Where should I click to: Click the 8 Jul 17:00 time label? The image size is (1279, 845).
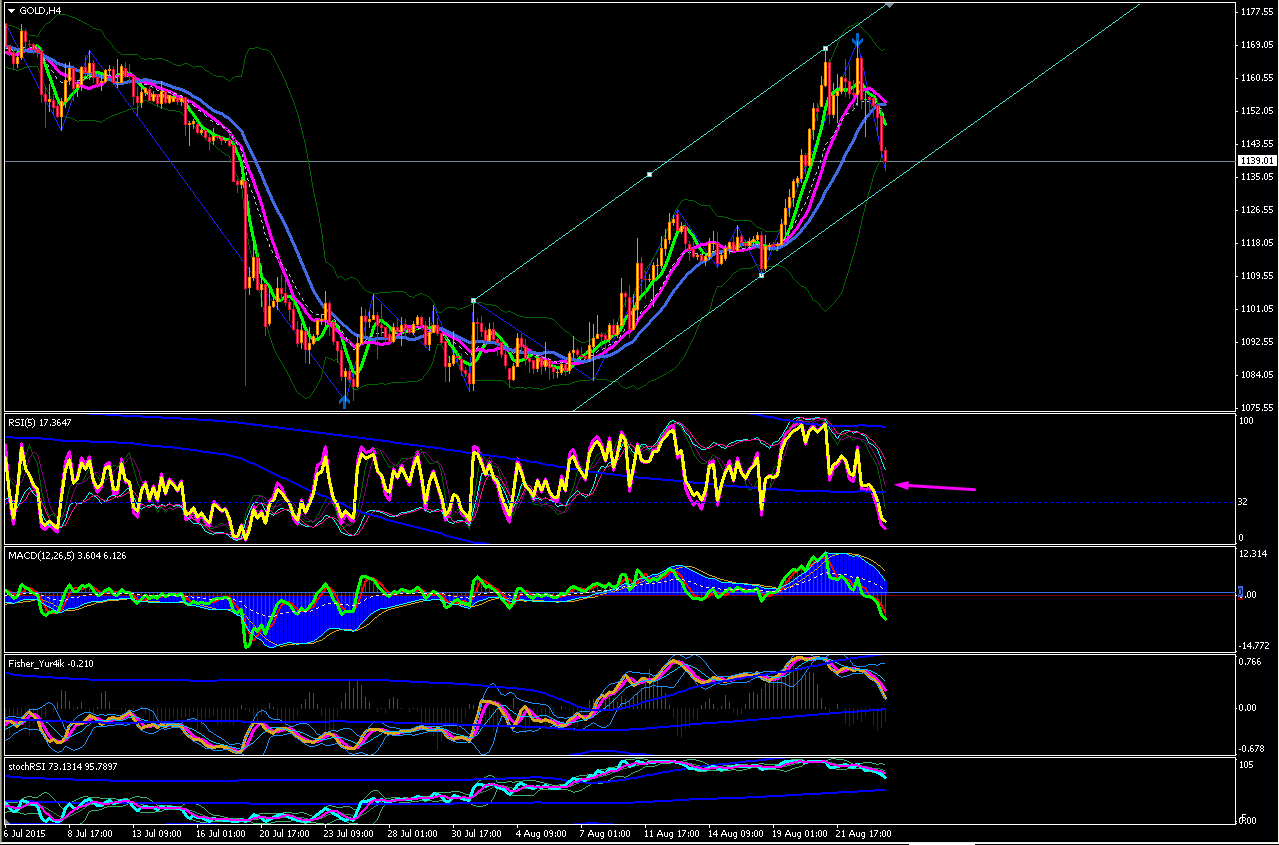[90, 833]
